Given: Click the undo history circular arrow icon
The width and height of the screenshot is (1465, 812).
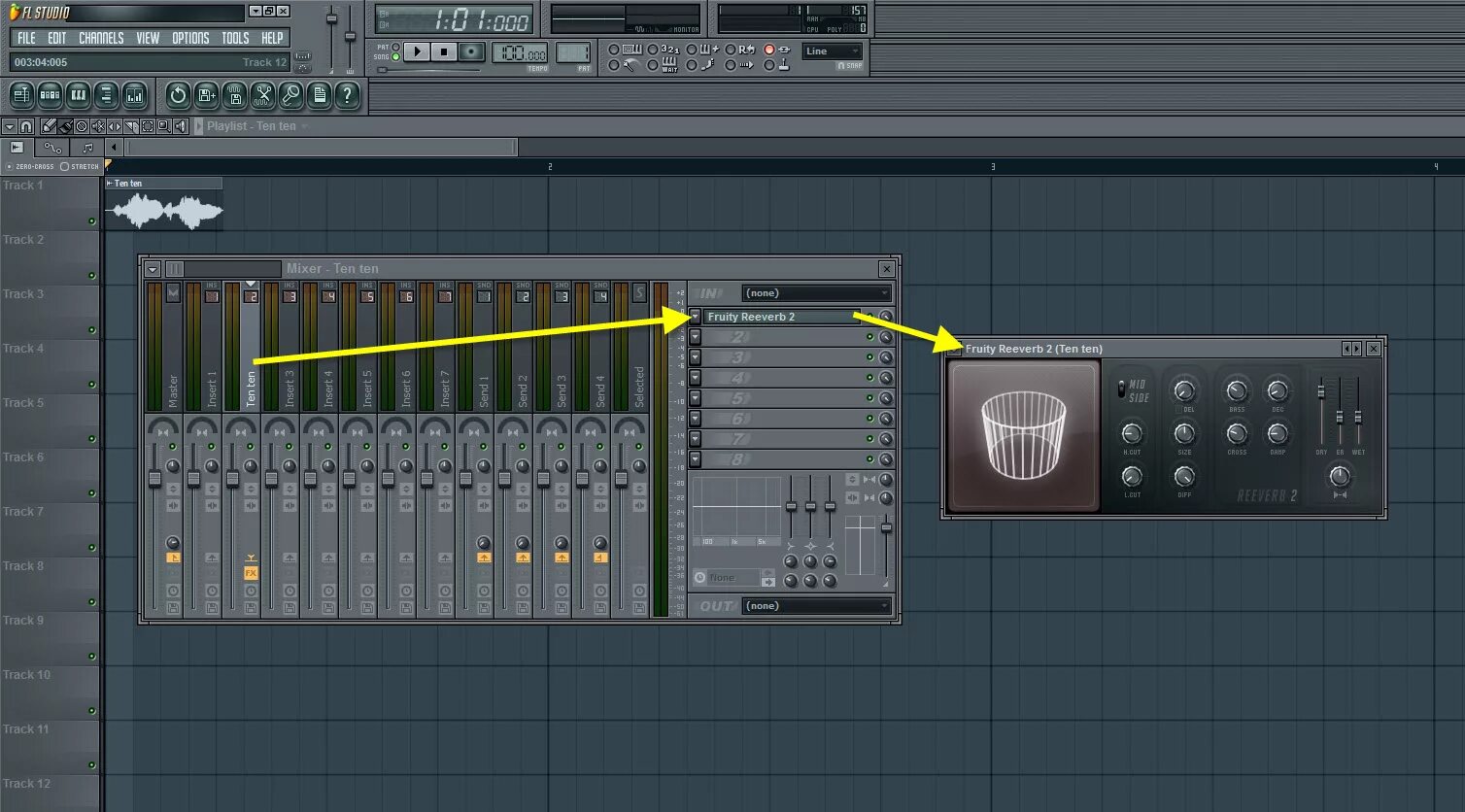Looking at the screenshot, I should point(177,95).
